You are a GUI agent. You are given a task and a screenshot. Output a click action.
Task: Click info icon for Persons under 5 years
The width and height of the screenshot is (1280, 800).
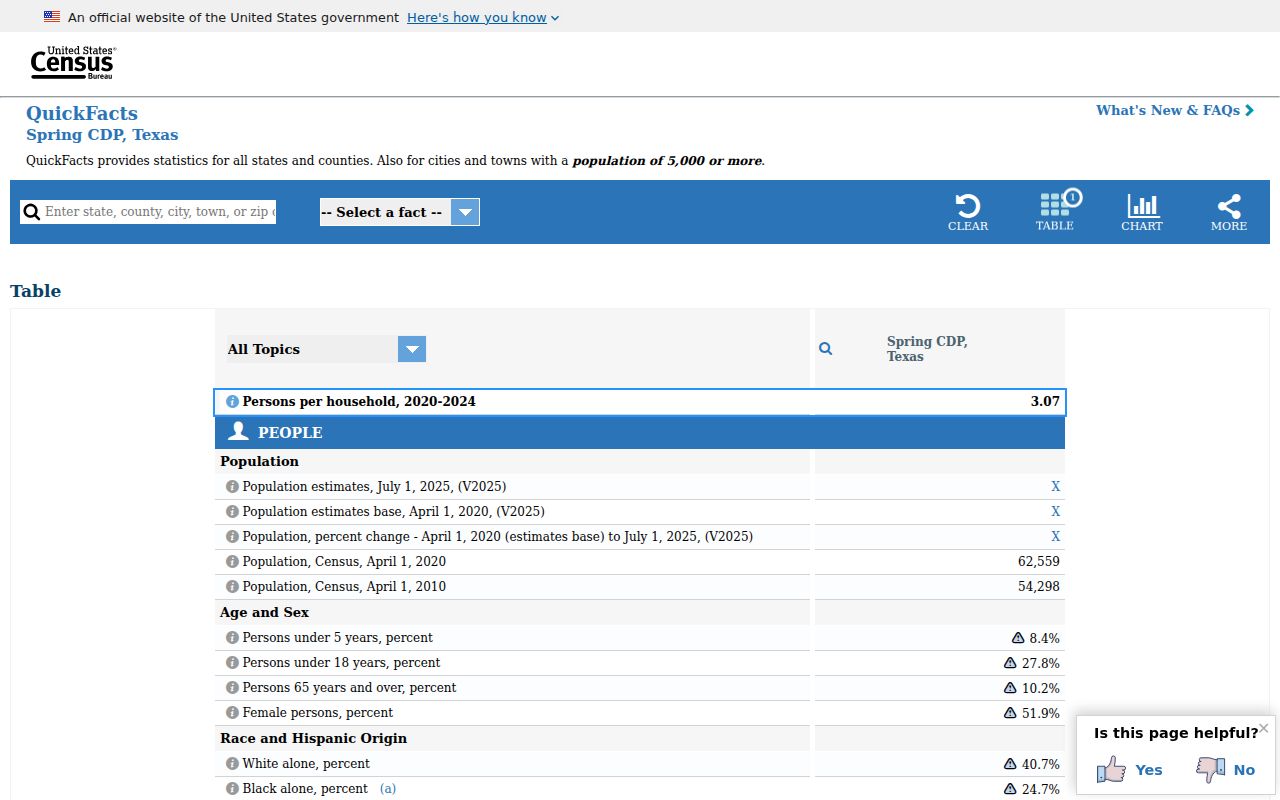232,638
